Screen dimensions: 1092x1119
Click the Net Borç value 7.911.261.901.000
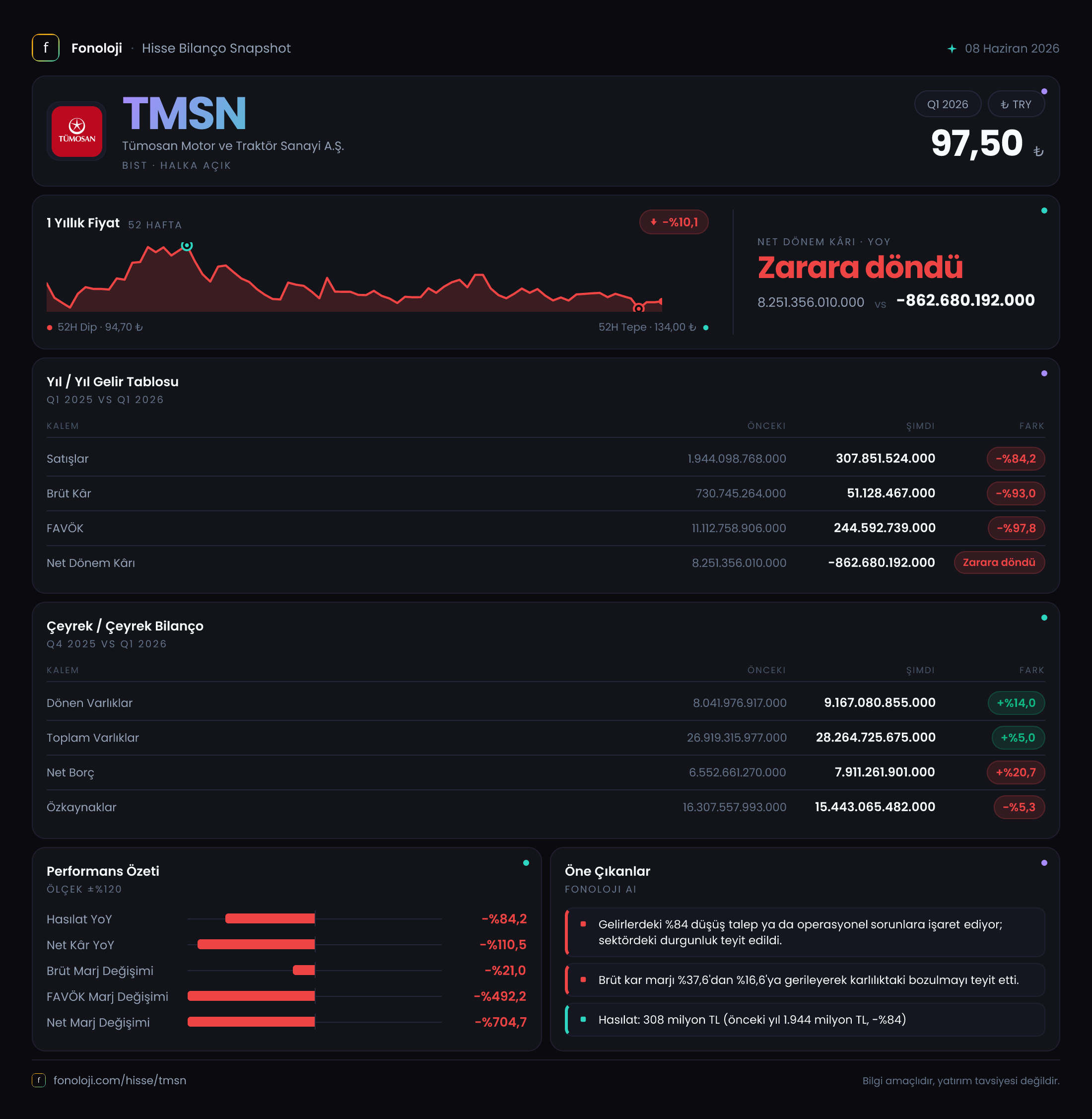coord(885,772)
